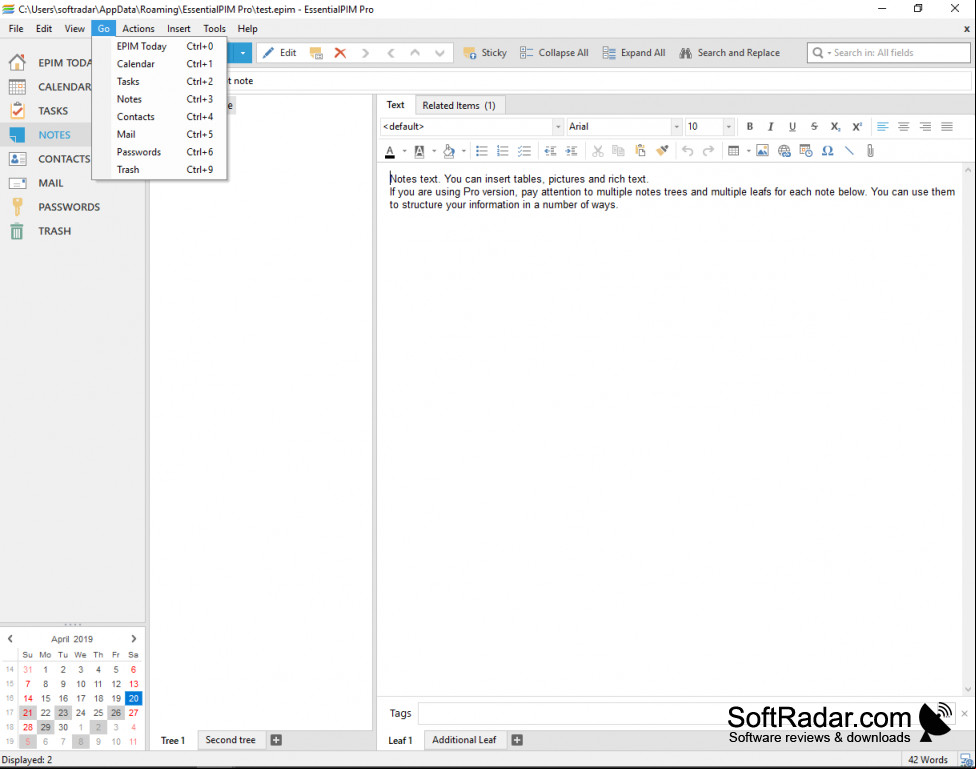Insert a special symbol (Omega)
The height and width of the screenshot is (769, 976).
(x=827, y=151)
